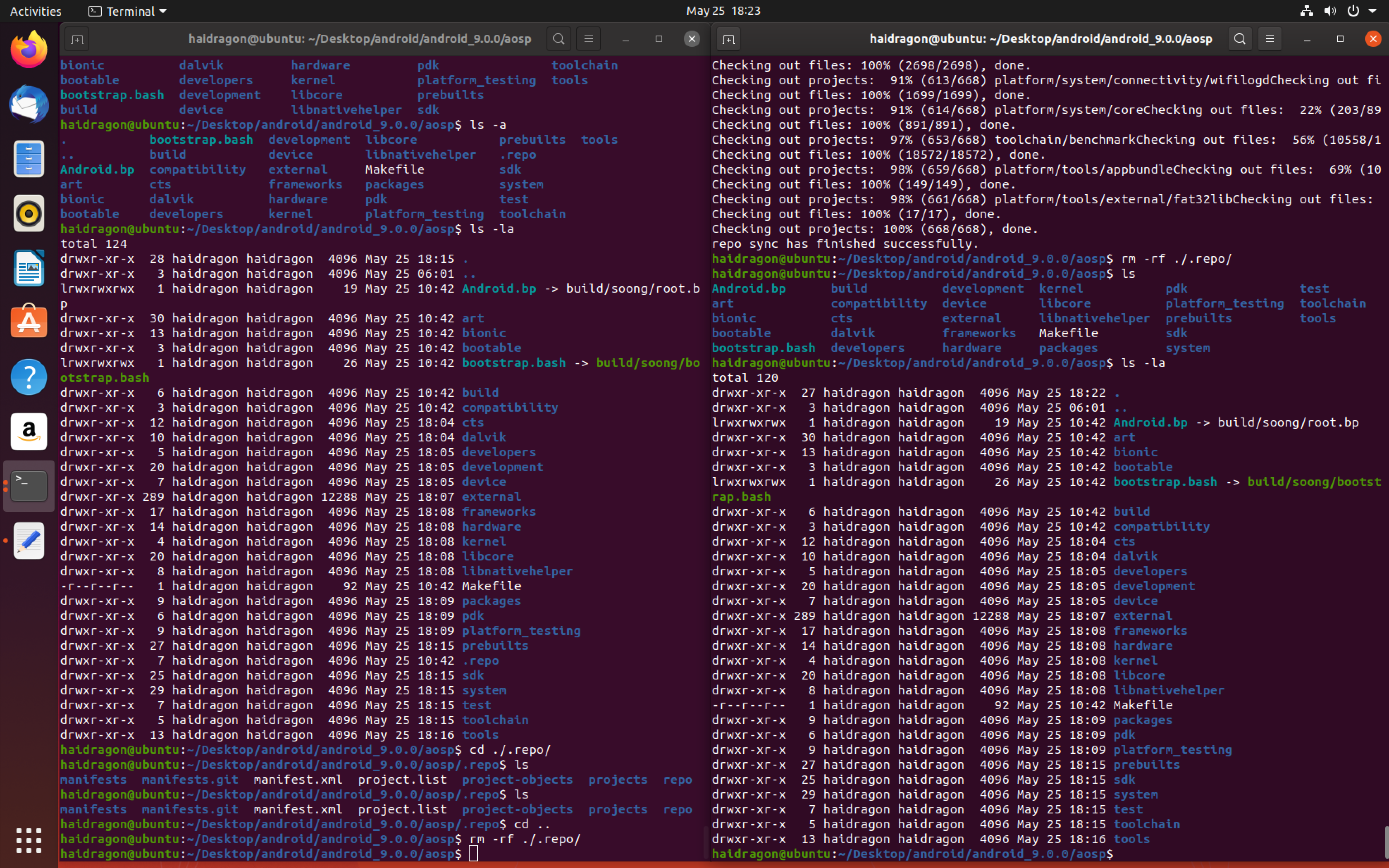Open the Files manager in dock

pyautogui.click(x=29, y=158)
